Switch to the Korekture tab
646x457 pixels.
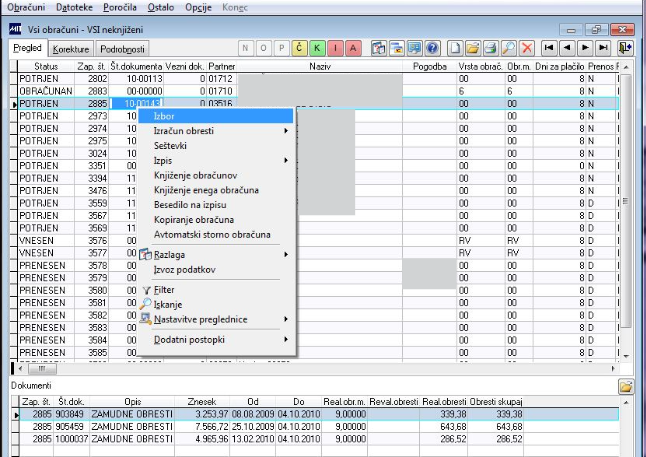click(71, 49)
